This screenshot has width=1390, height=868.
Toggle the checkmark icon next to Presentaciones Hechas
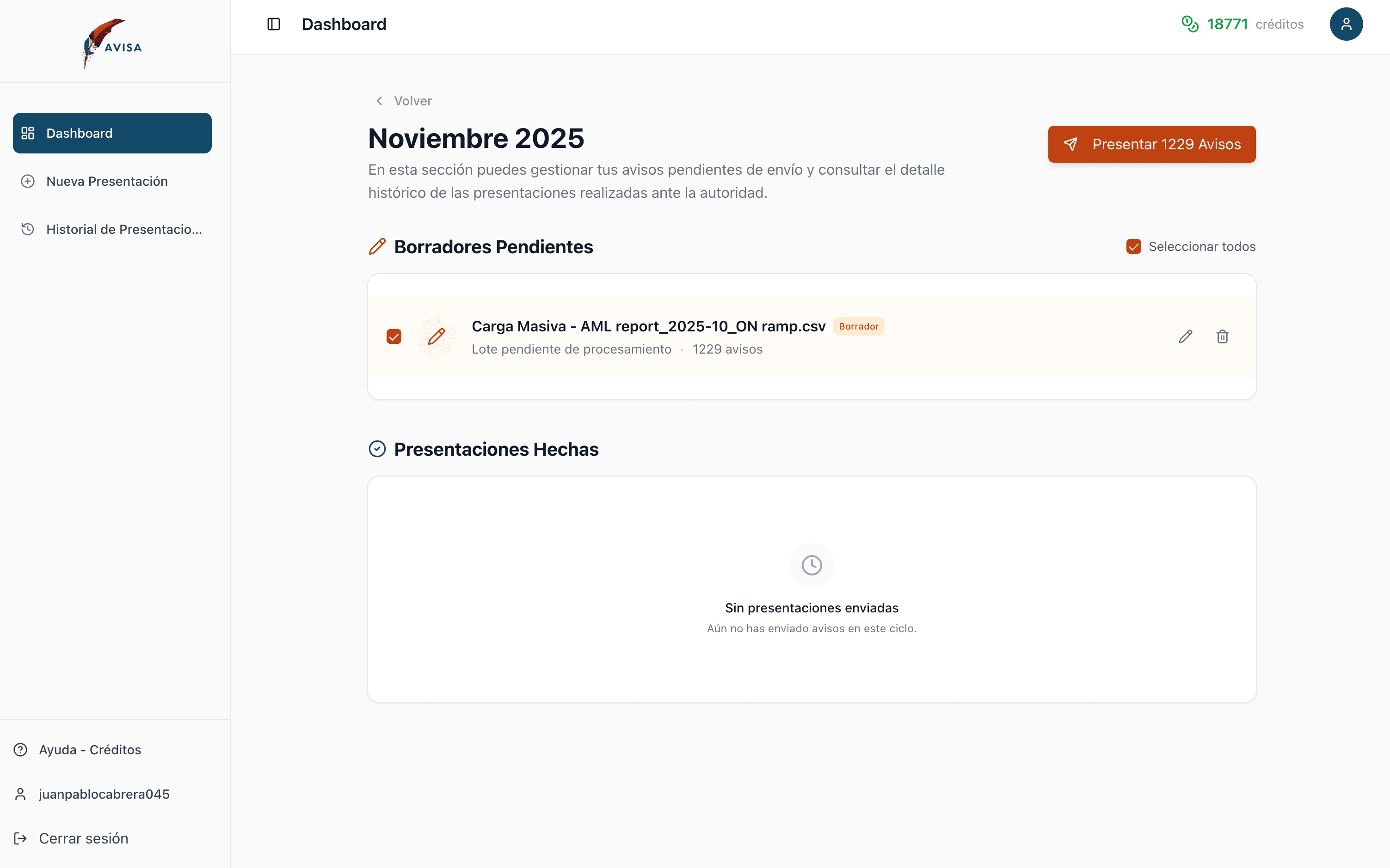[x=377, y=448]
